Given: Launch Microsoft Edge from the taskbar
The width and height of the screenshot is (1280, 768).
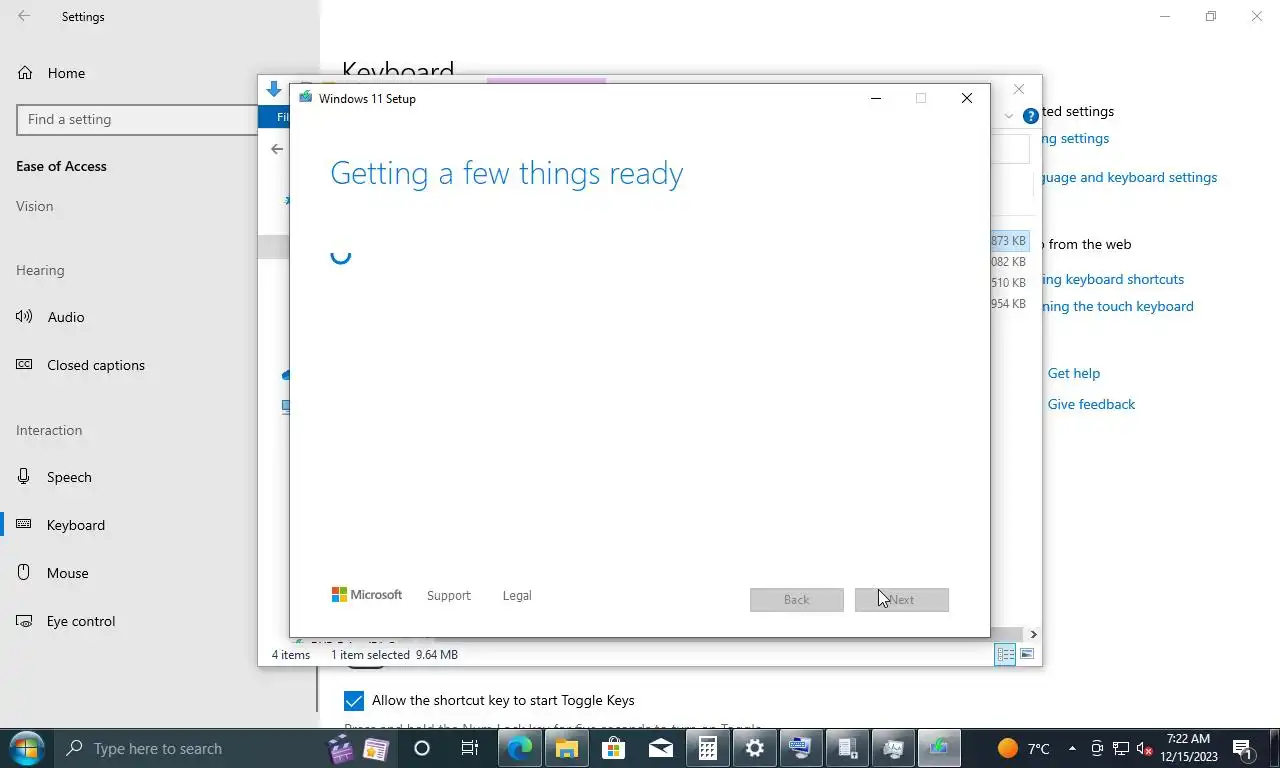Looking at the screenshot, I should click(x=518, y=748).
